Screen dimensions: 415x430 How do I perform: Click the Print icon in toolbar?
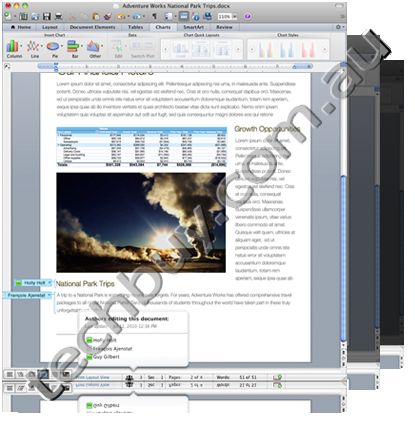click(58, 16)
